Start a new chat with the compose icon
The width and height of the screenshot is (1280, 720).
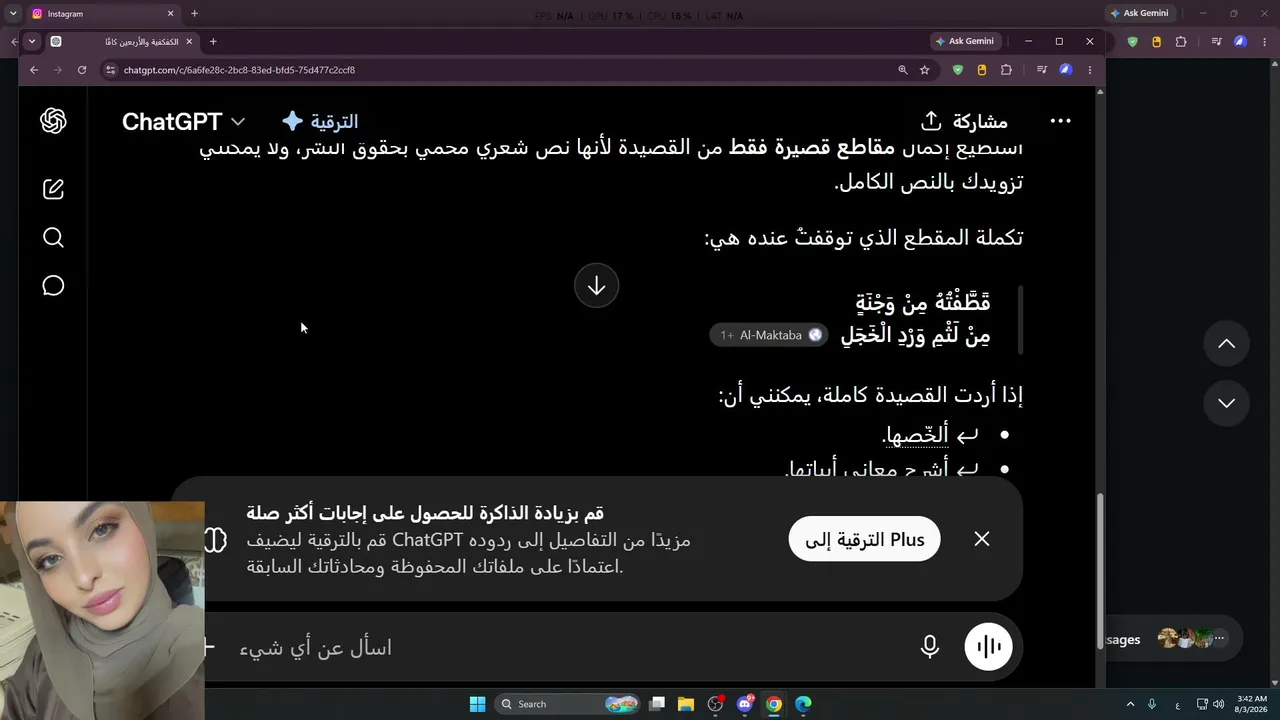pyautogui.click(x=53, y=189)
